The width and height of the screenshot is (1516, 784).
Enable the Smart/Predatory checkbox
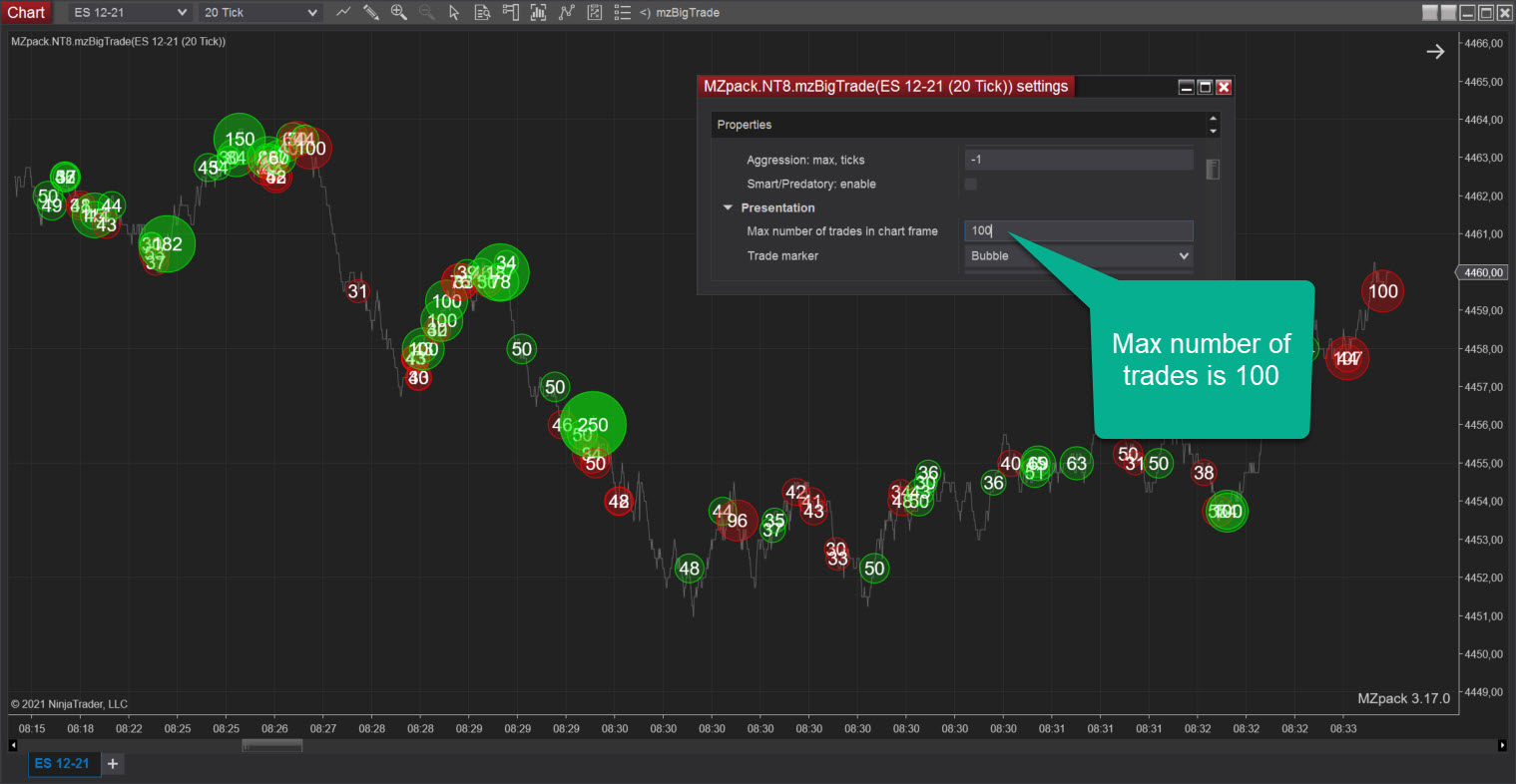coord(971,184)
